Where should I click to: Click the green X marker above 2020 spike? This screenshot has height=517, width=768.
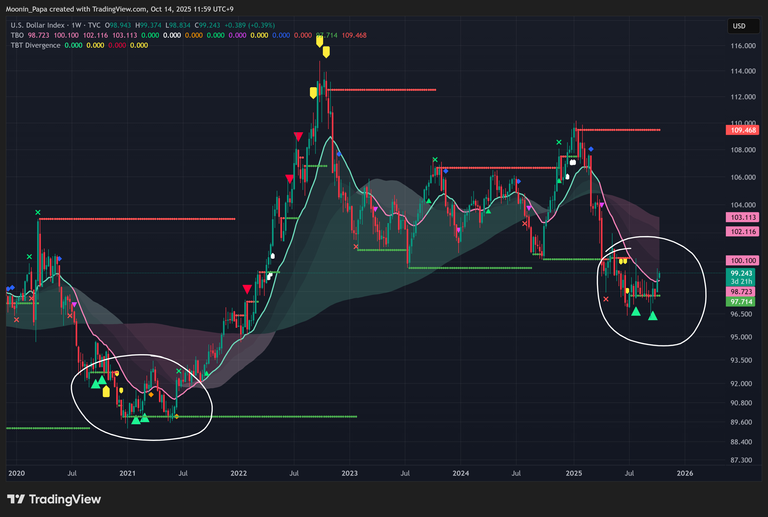coord(38,212)
